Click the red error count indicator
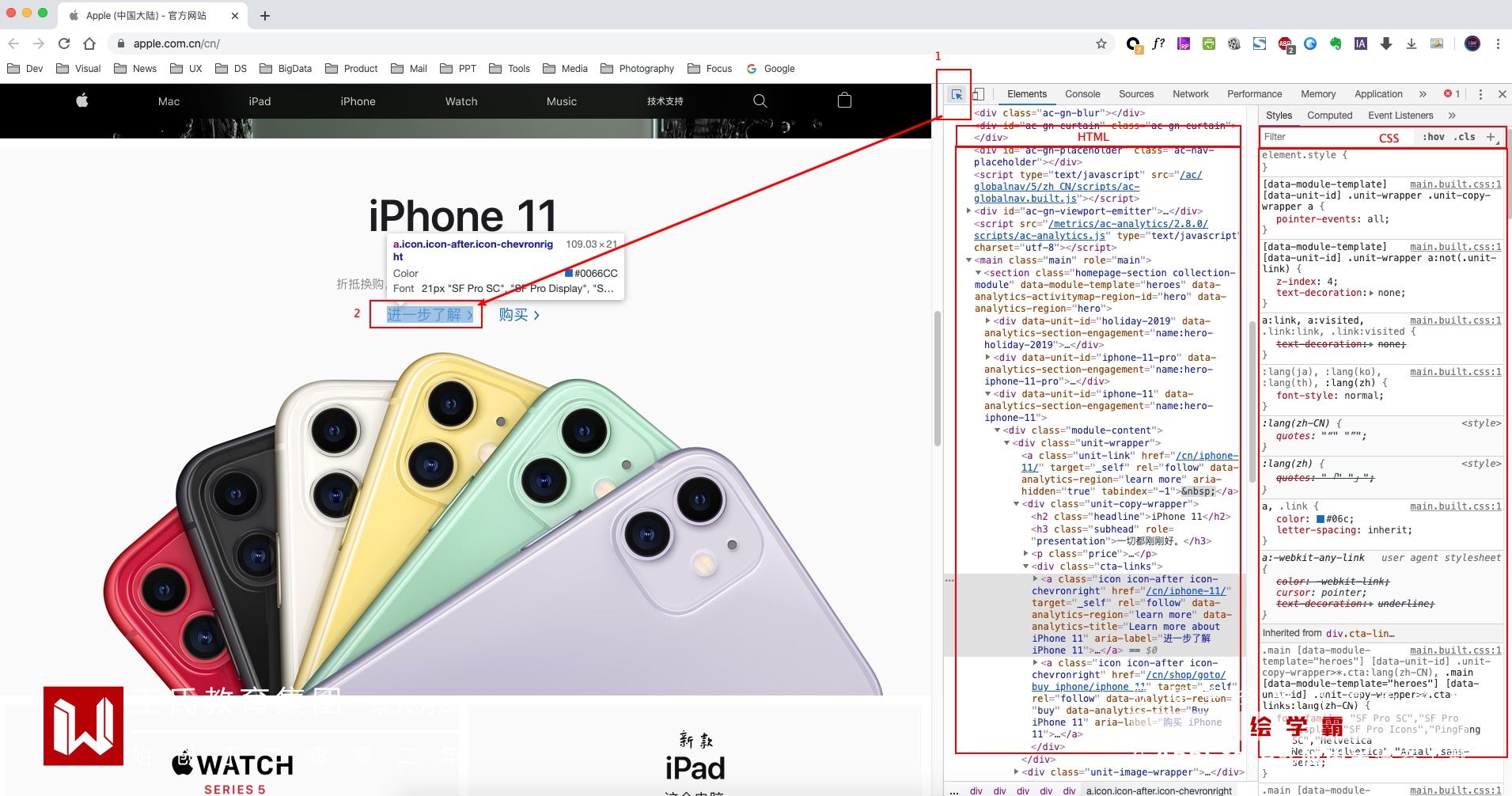Screen dimensions: 1512x796 [1452, 94]
